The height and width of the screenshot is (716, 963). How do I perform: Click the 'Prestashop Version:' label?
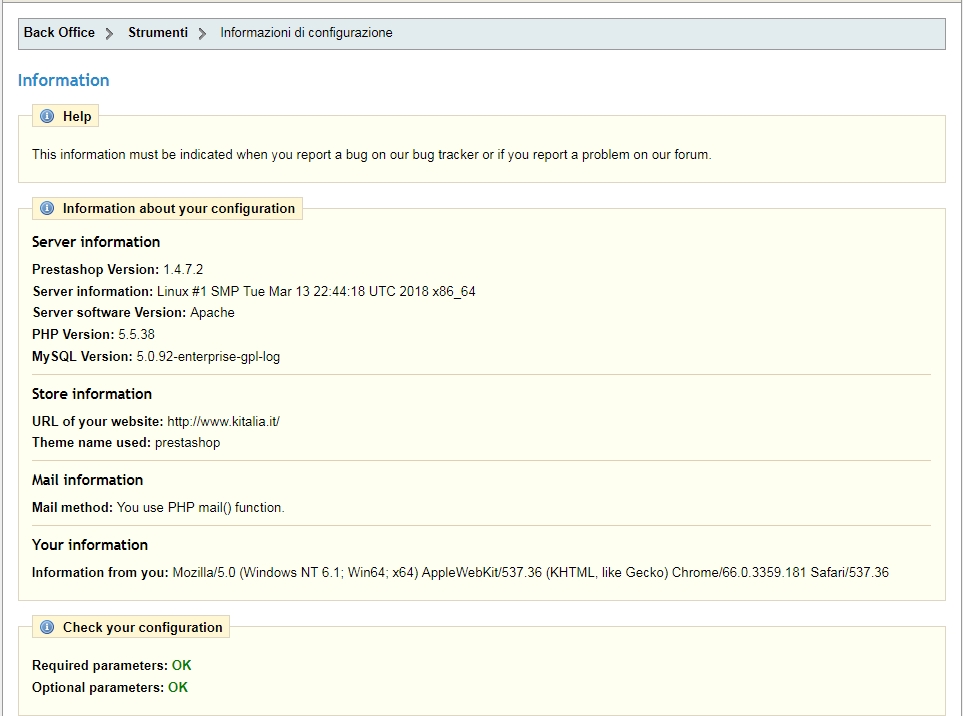click(x=96, y=270)
